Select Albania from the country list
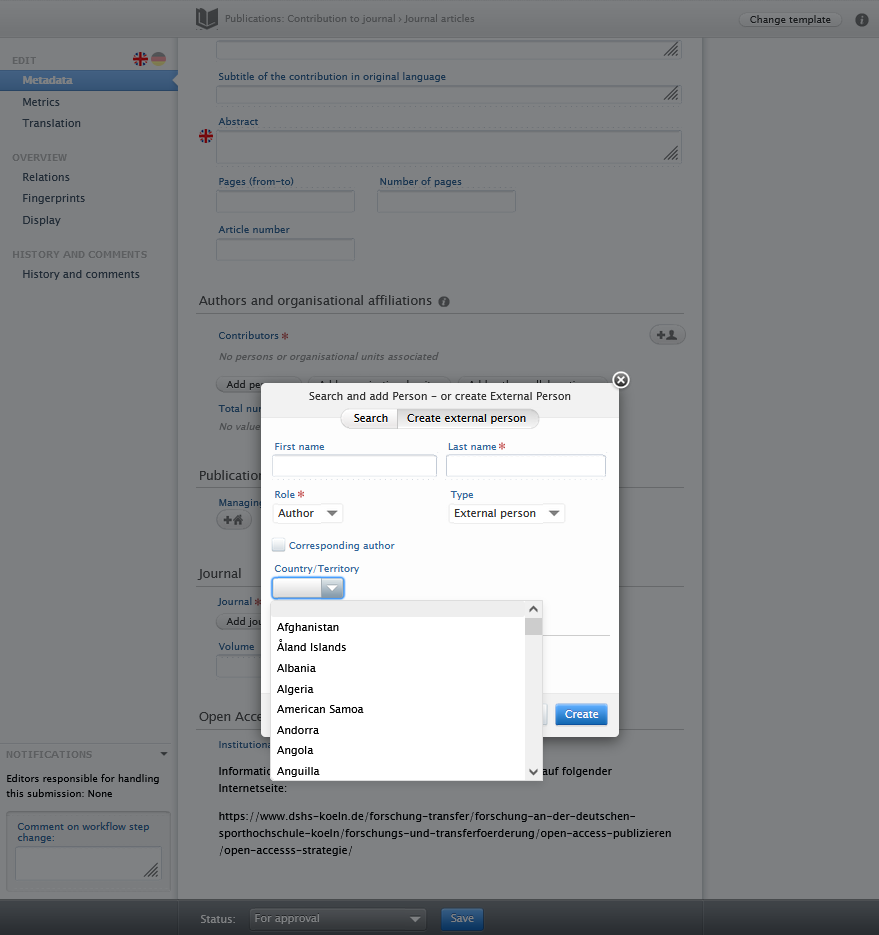Screen dimensions: 879x935 296,668
